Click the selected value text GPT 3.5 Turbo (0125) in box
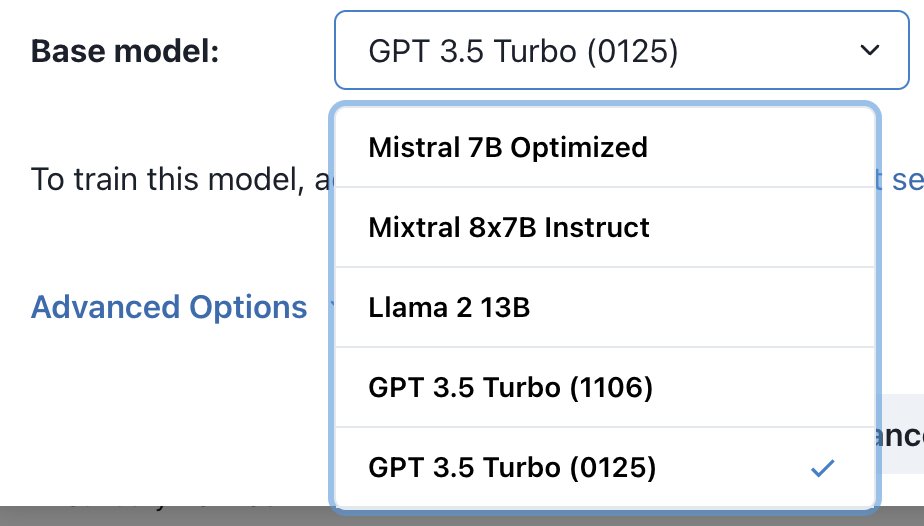The image size is (924, 526). coord(523,51)
